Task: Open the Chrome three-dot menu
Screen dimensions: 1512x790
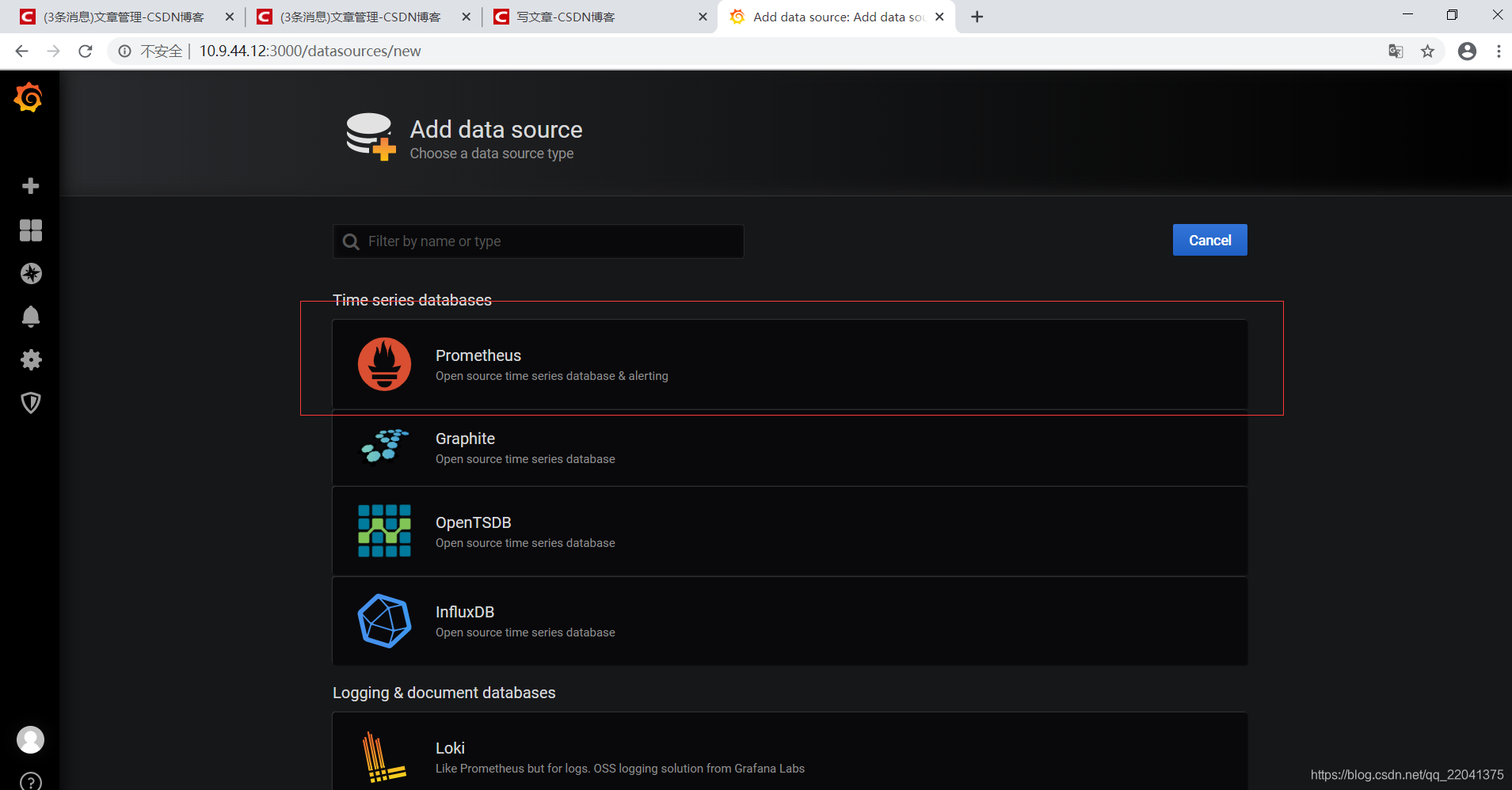Action: tap(1499, 51)
